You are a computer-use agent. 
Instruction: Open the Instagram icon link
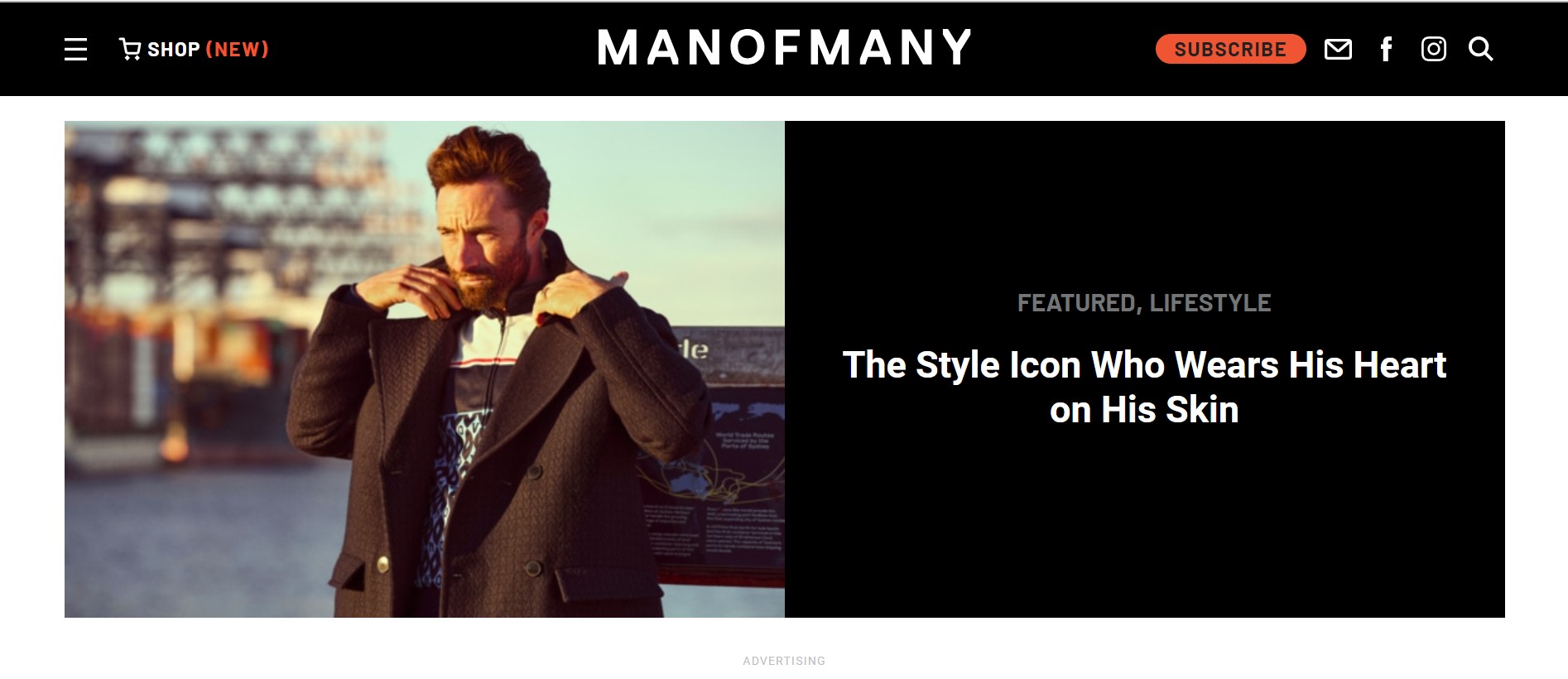click(1434, 50)
